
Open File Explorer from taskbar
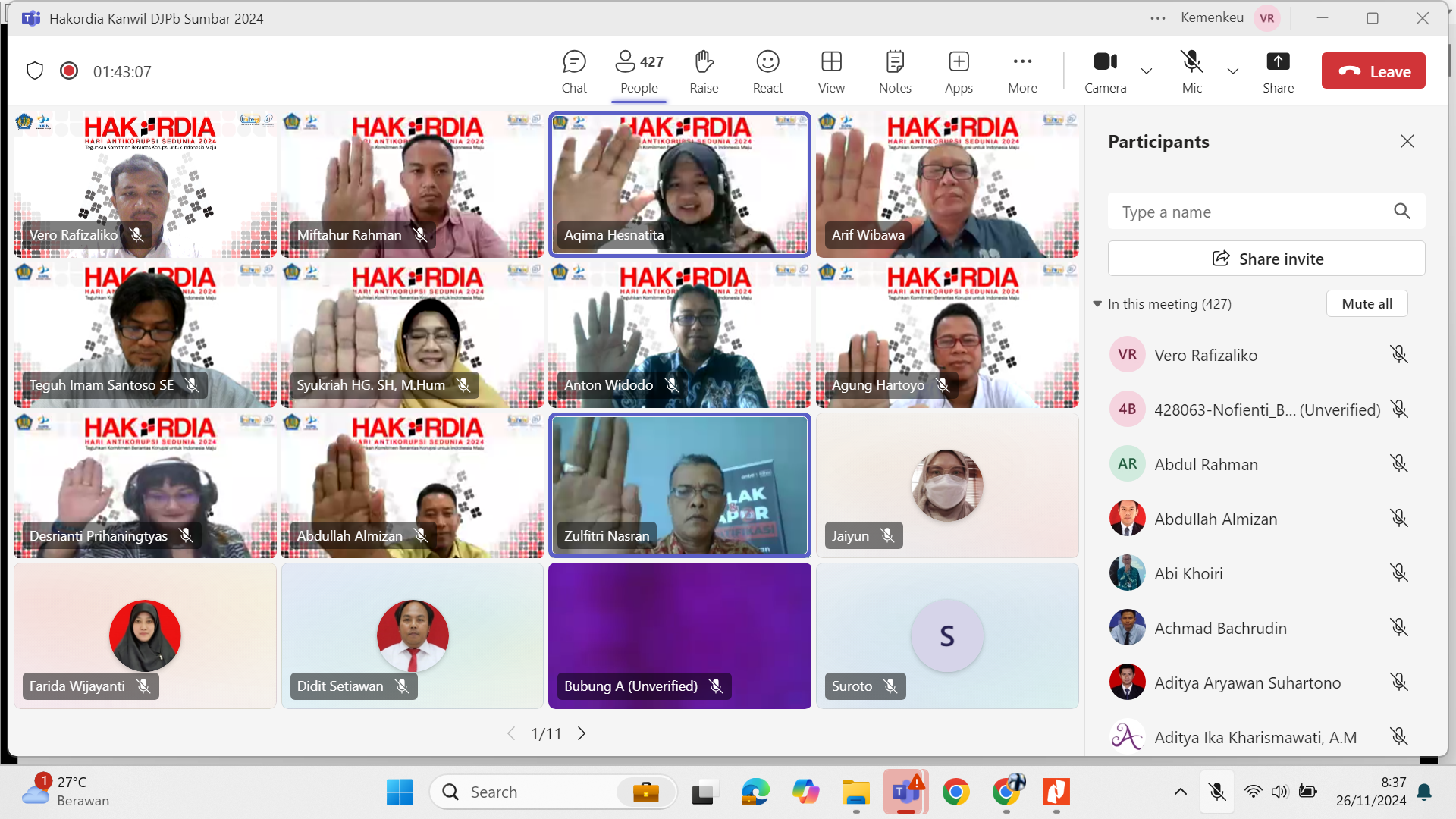tap(856, 792)
